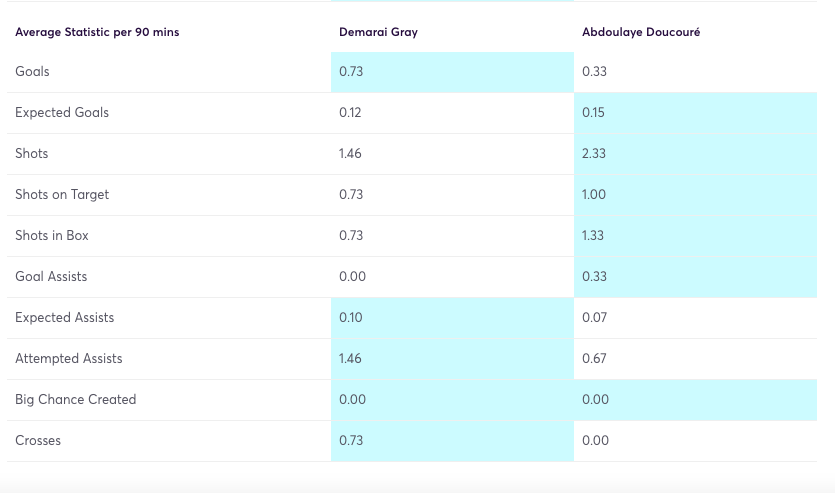Select the Big Chance Created row label

click(x=76, y=399)
